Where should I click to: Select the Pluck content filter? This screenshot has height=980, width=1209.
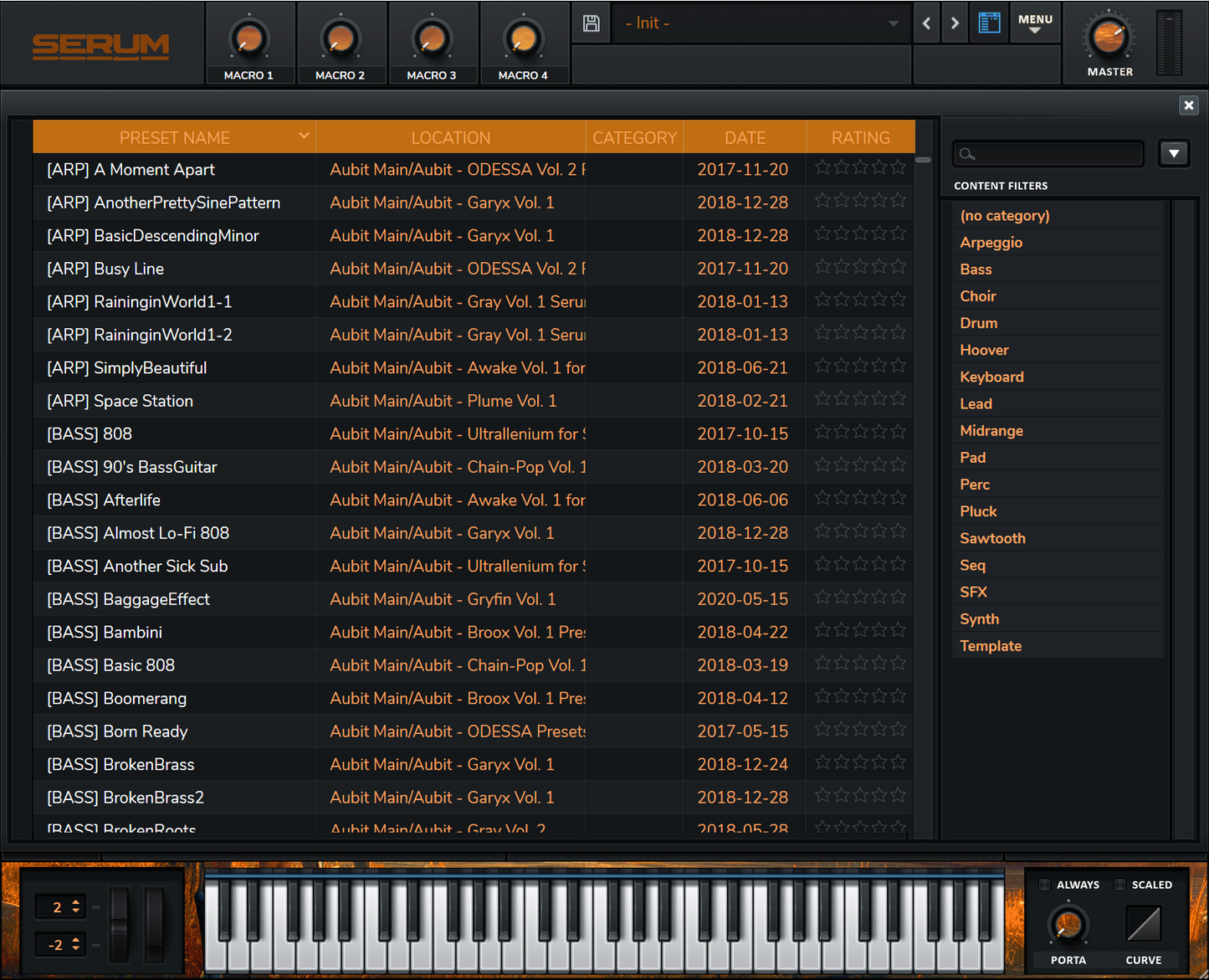click(1058, 511)
